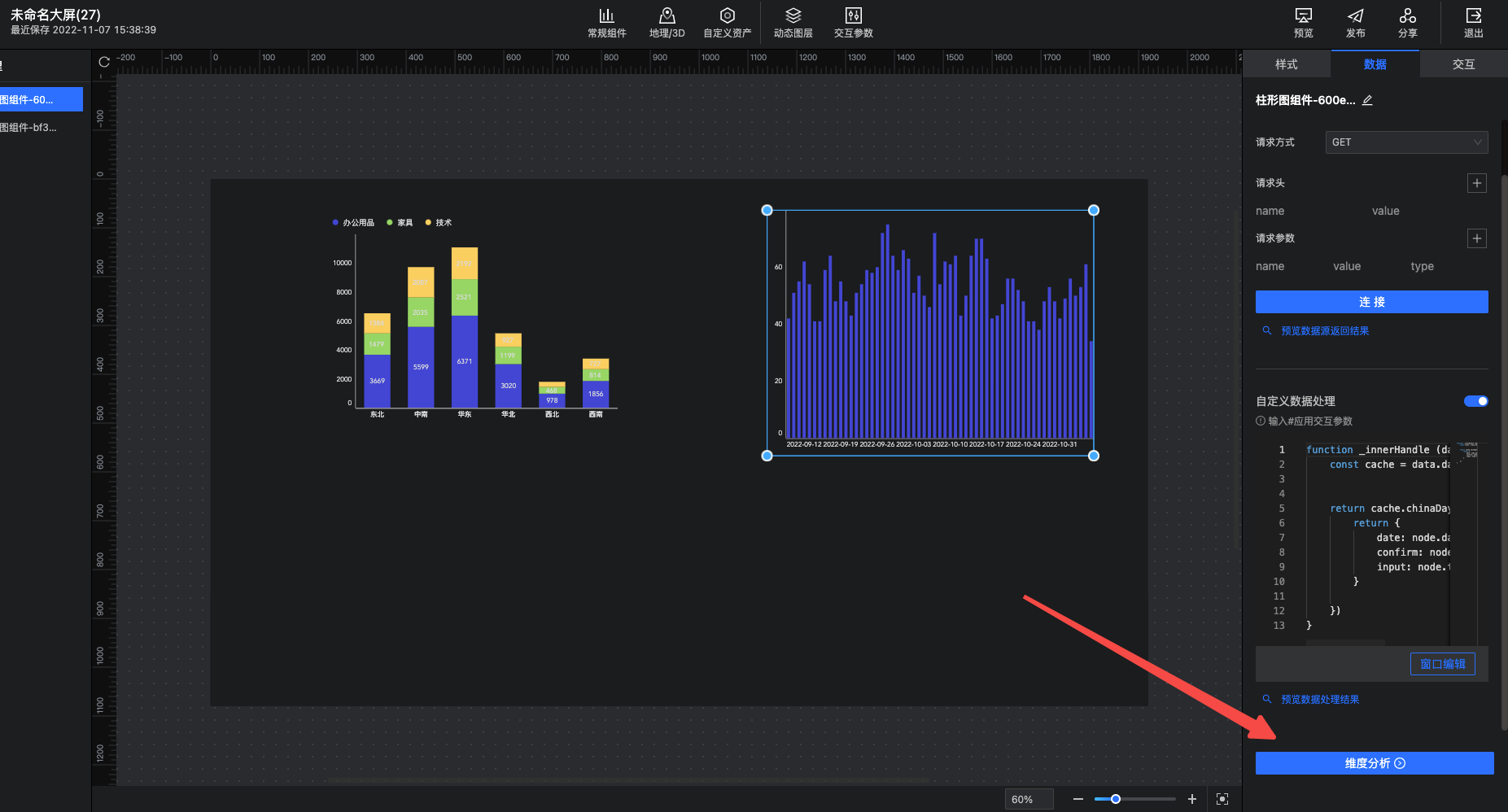
Task: Open the 常规组件 chart components menu
Action: point(606,23)
